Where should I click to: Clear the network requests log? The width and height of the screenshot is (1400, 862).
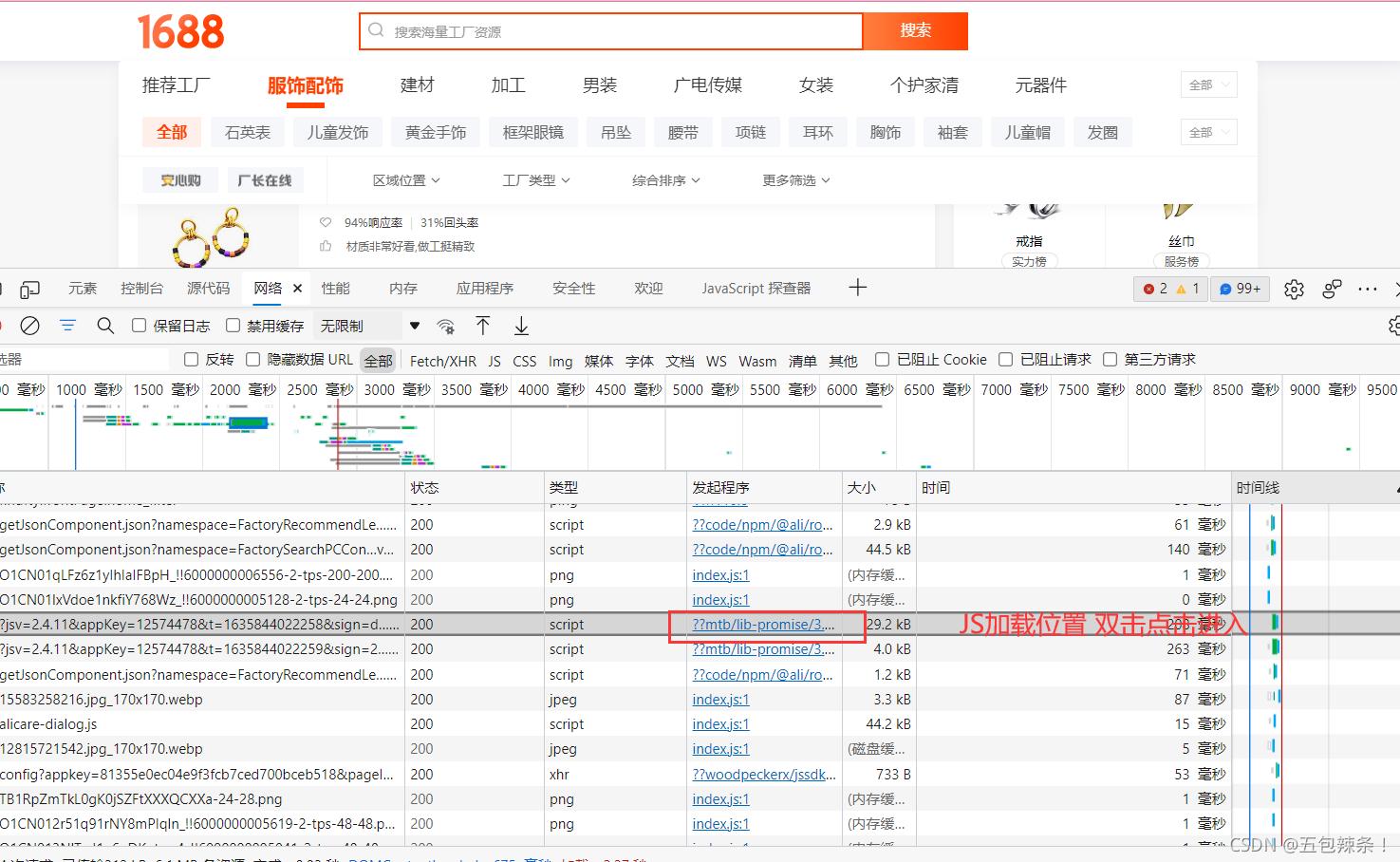(29, 325)
